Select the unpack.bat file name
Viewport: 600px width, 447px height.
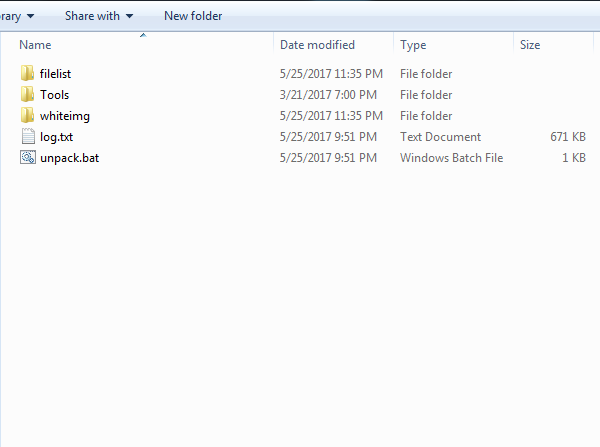[69, 158]
